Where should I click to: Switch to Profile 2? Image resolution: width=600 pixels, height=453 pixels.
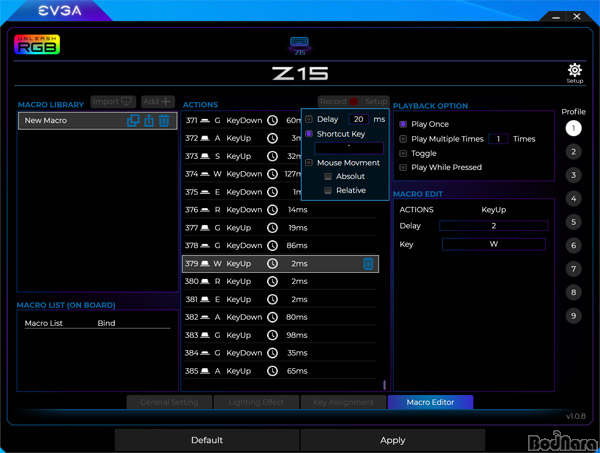[573, 152]
